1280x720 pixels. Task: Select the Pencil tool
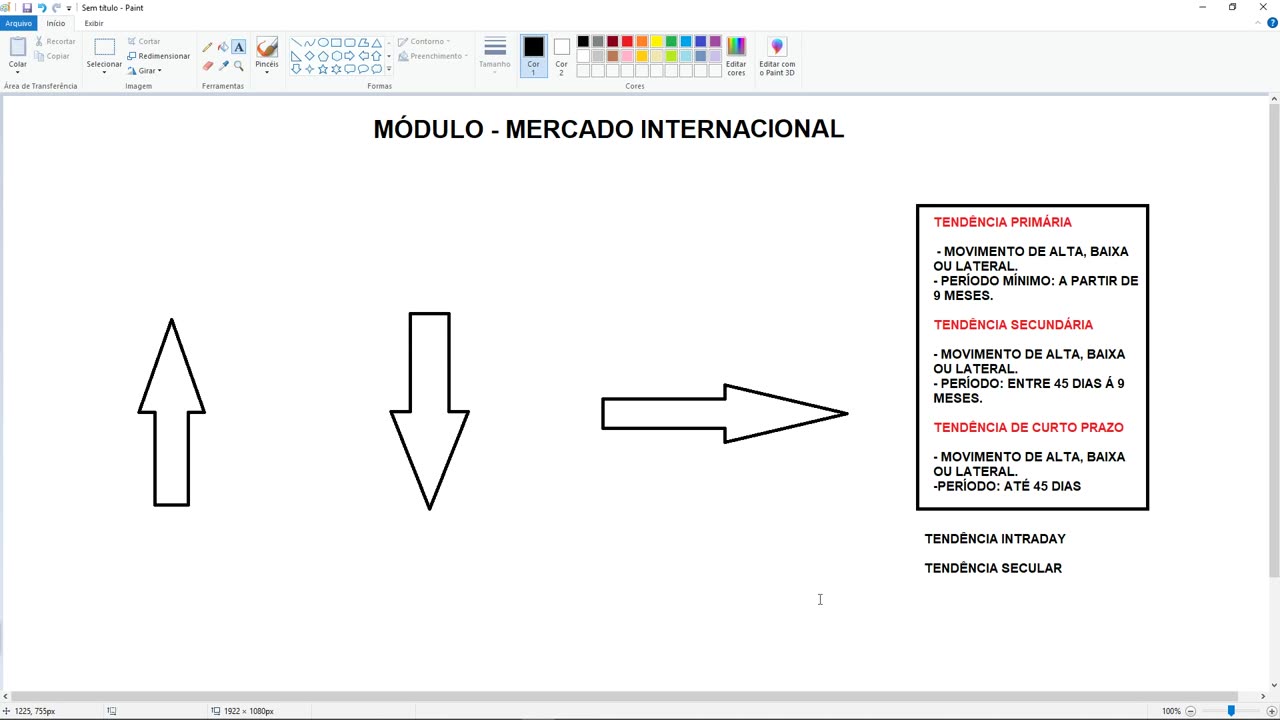click(x=207, y=47)
